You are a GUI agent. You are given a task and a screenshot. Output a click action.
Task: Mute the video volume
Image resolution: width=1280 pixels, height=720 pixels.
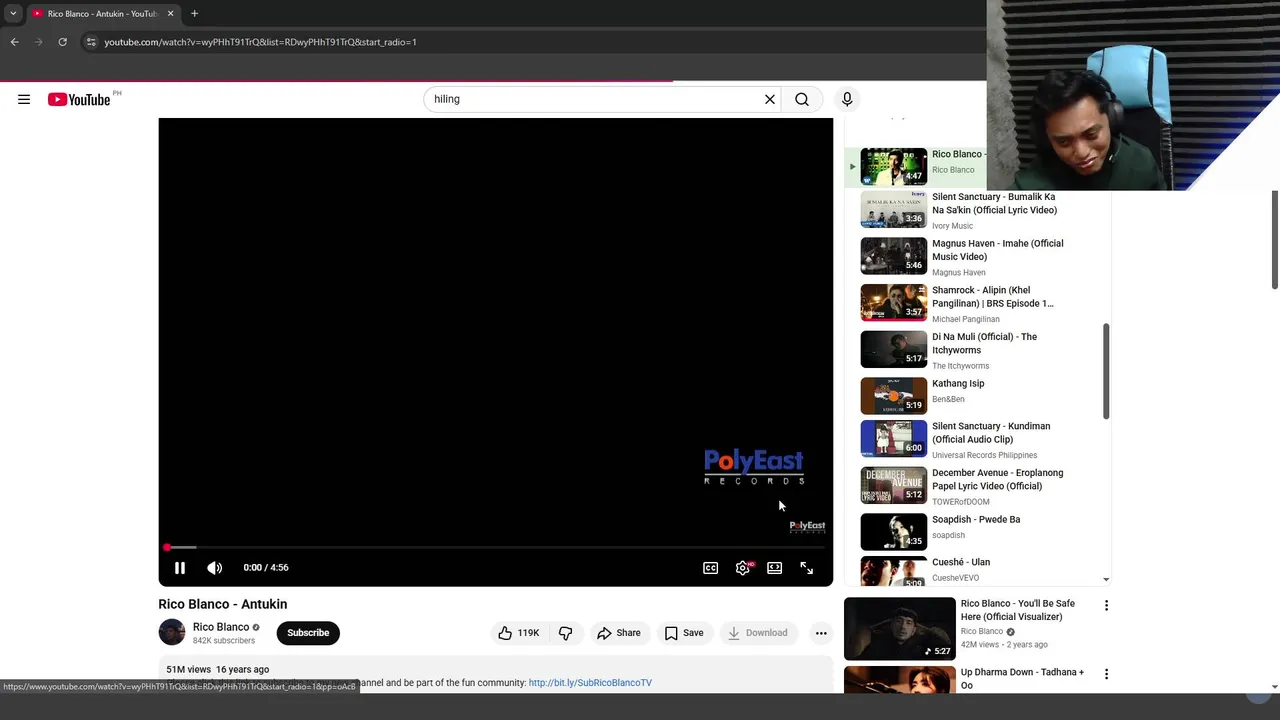(x=214, y=568)
